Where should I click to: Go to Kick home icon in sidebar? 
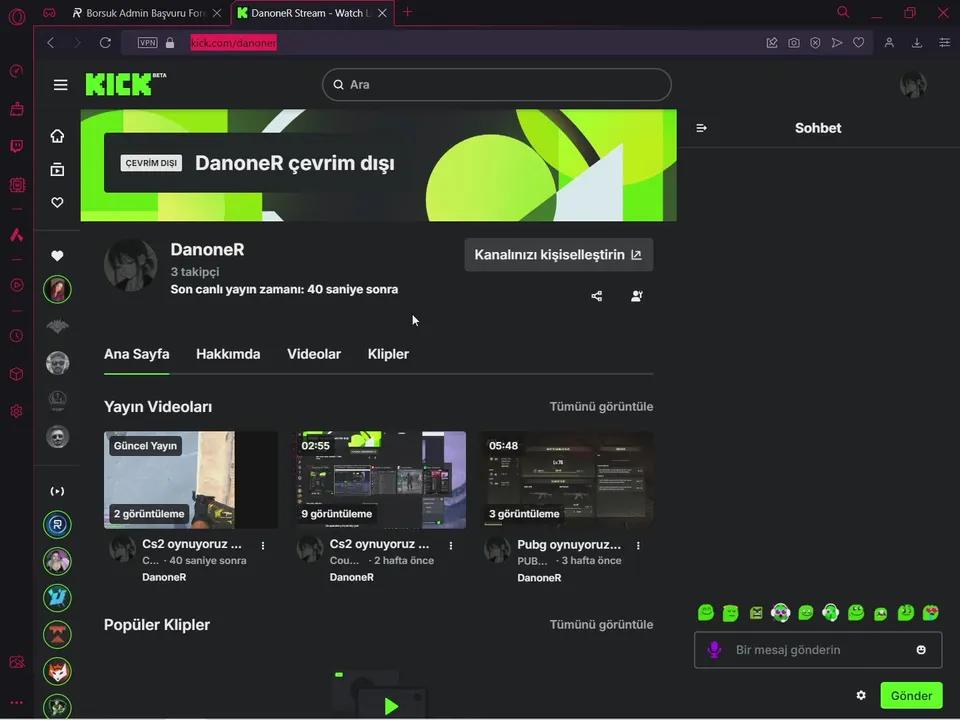[57, 136]
